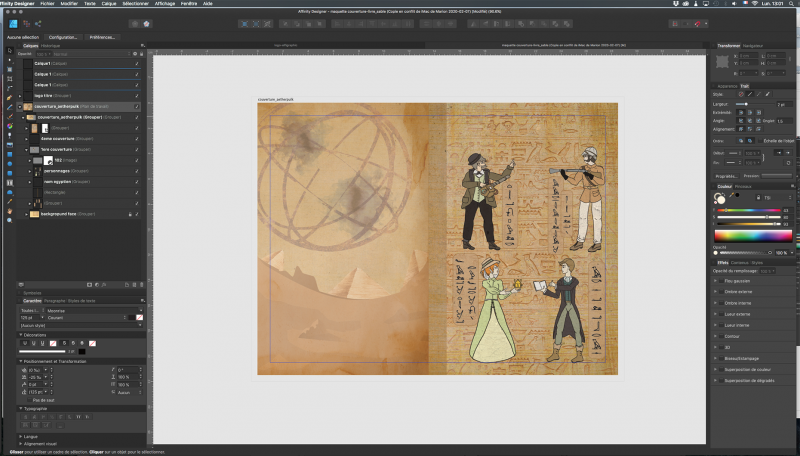Select the Vector Brush tool
Image resolution: width=800 pixels, height=456 pixels.
(x=10, y=117)
